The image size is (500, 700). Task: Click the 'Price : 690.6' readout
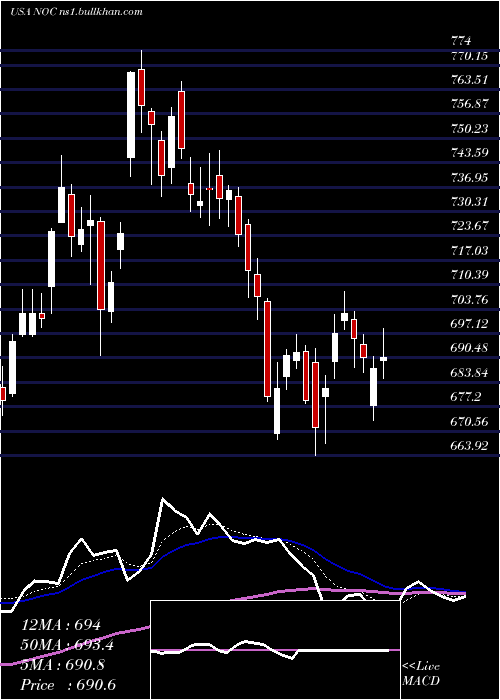(x=70, y=685)
